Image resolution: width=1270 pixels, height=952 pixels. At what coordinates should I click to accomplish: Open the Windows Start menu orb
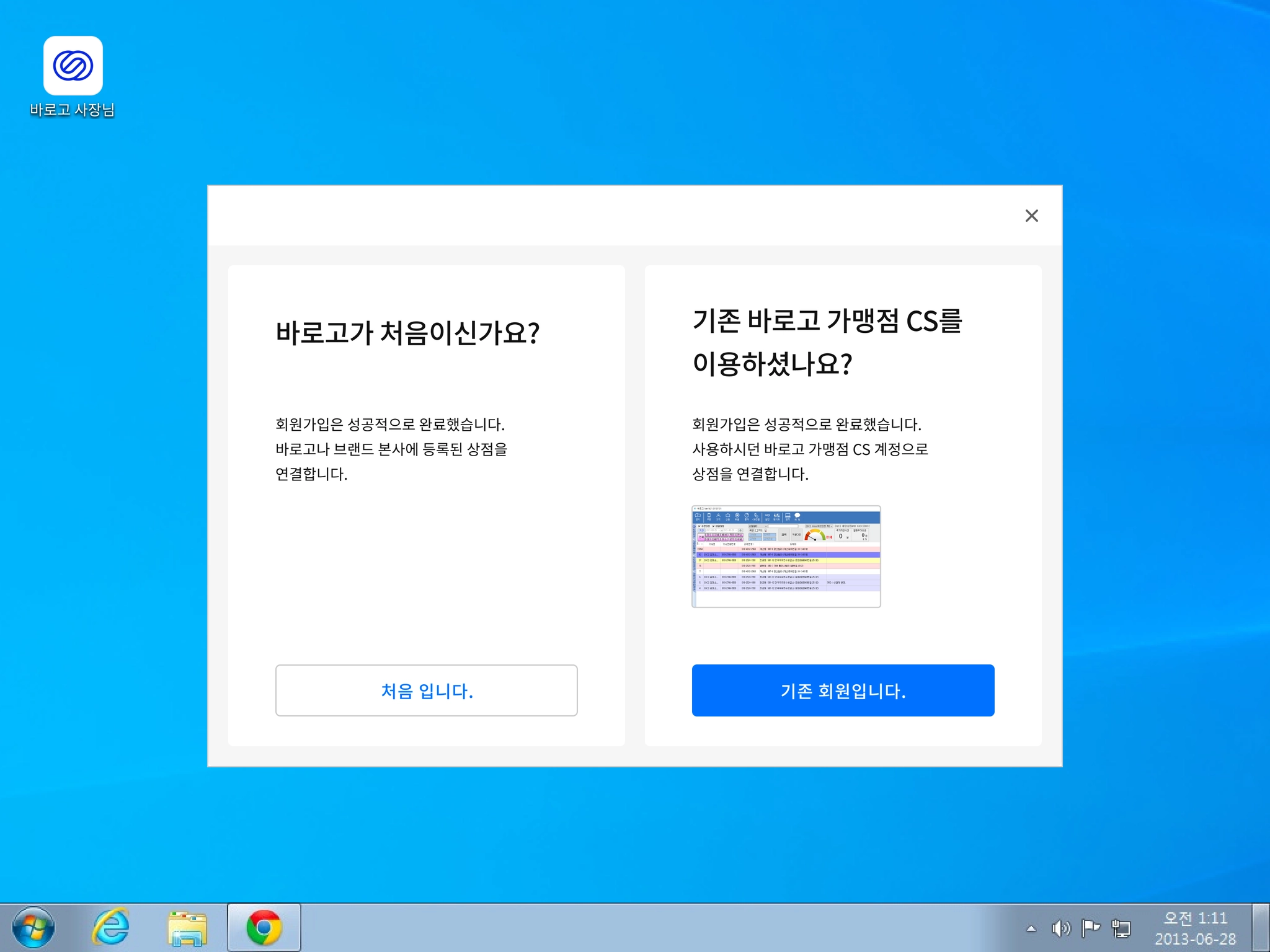pyautogui.click(x=33, y=927)
